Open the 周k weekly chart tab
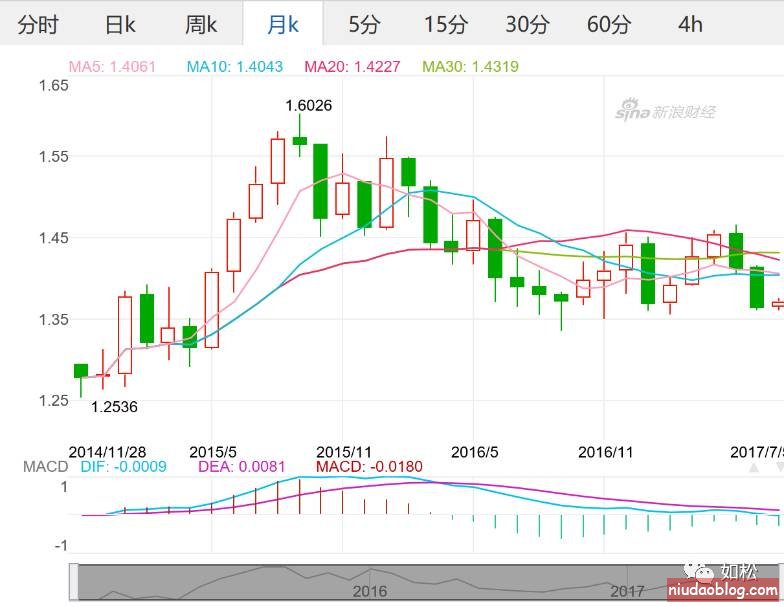784x607 pixels. [200, 25]
